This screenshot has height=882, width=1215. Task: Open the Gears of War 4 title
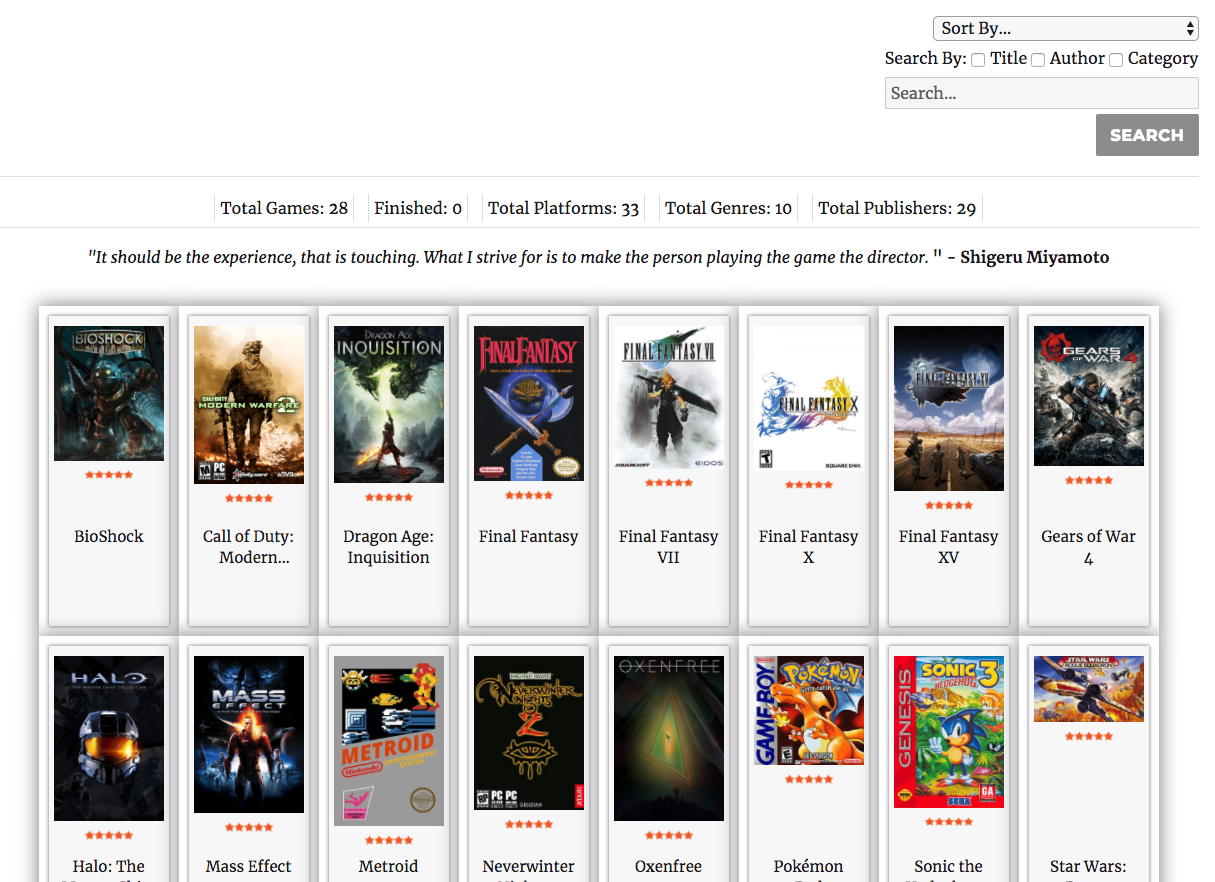pyautogui.click(x=1089, y=547)
